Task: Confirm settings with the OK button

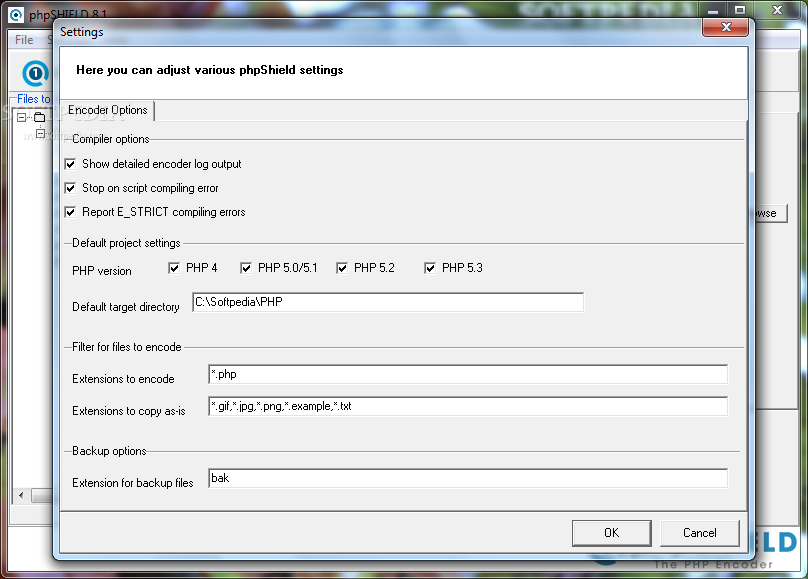Action: coord(612,533)
